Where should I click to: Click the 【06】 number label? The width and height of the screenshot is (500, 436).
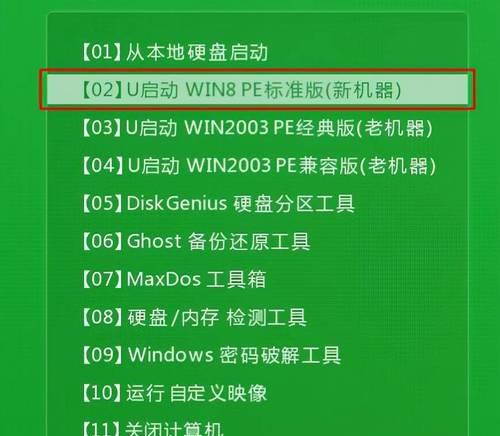coord(101,241)
